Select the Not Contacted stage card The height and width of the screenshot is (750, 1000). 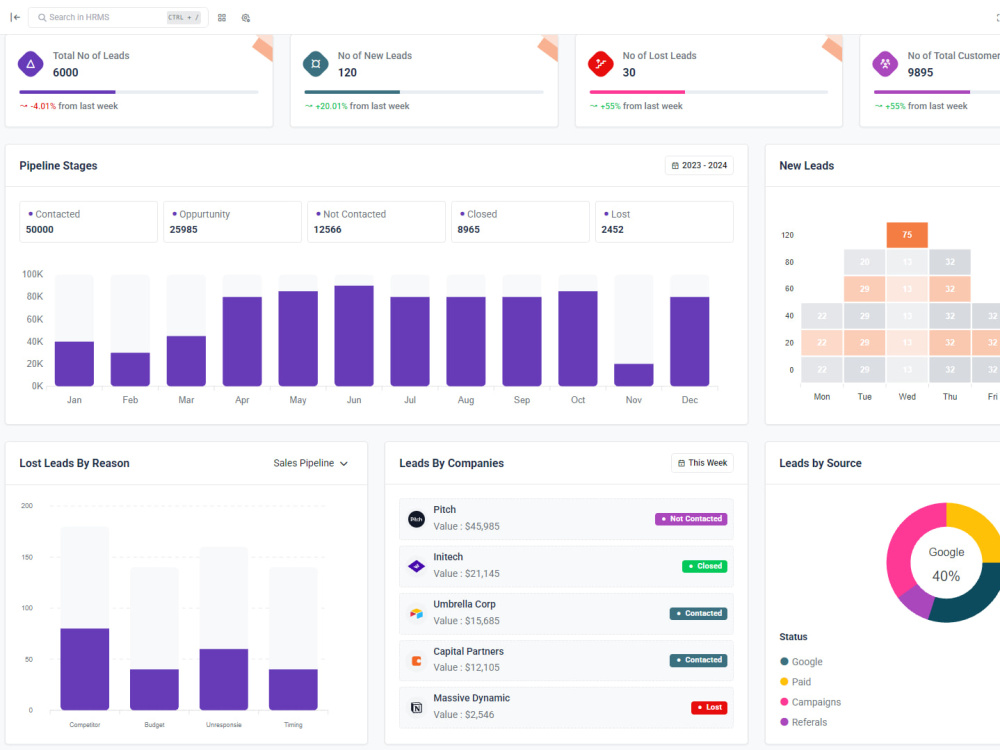click(x=376, y=222)
